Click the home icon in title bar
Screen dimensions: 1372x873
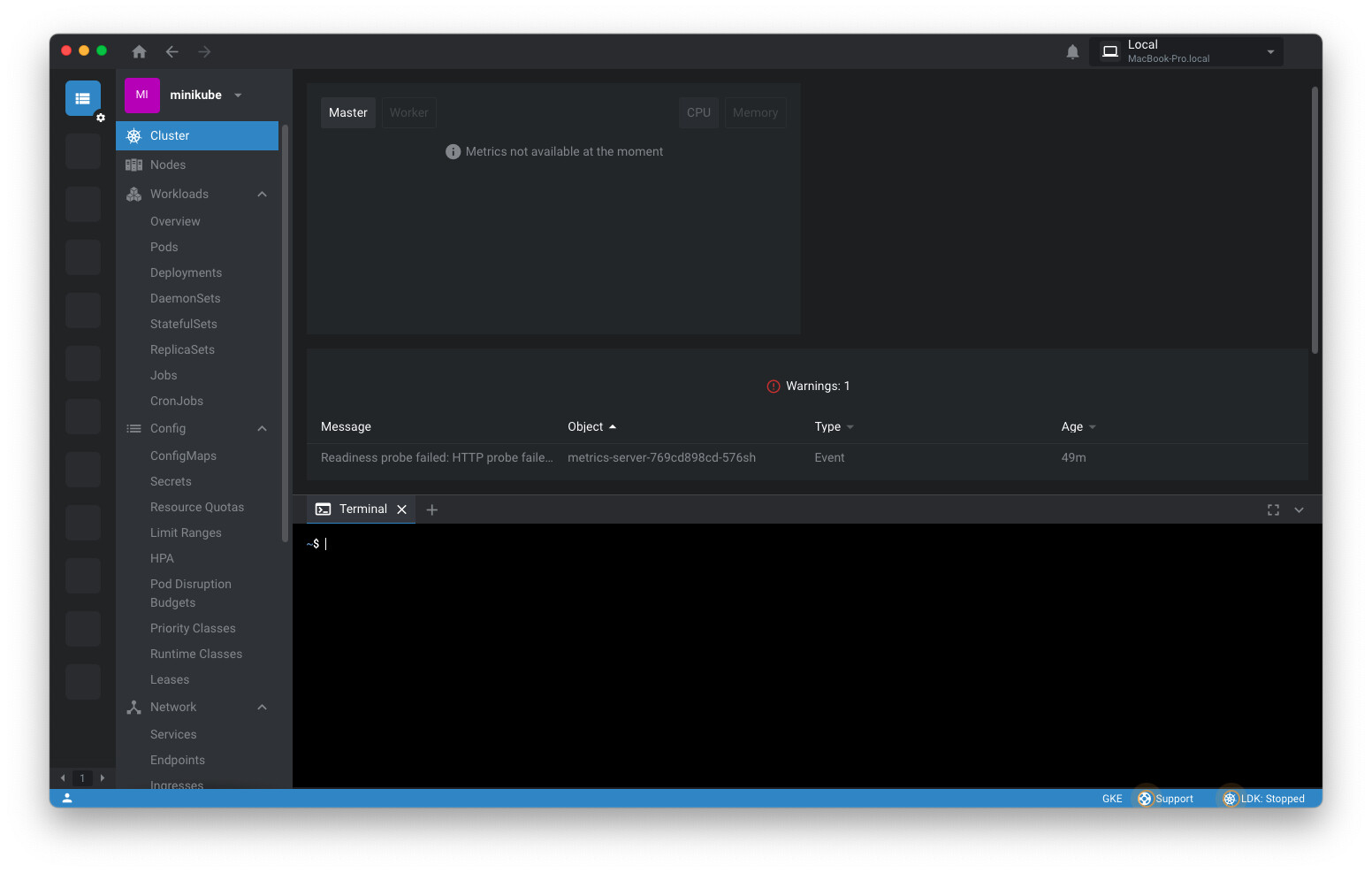(139, 51)
